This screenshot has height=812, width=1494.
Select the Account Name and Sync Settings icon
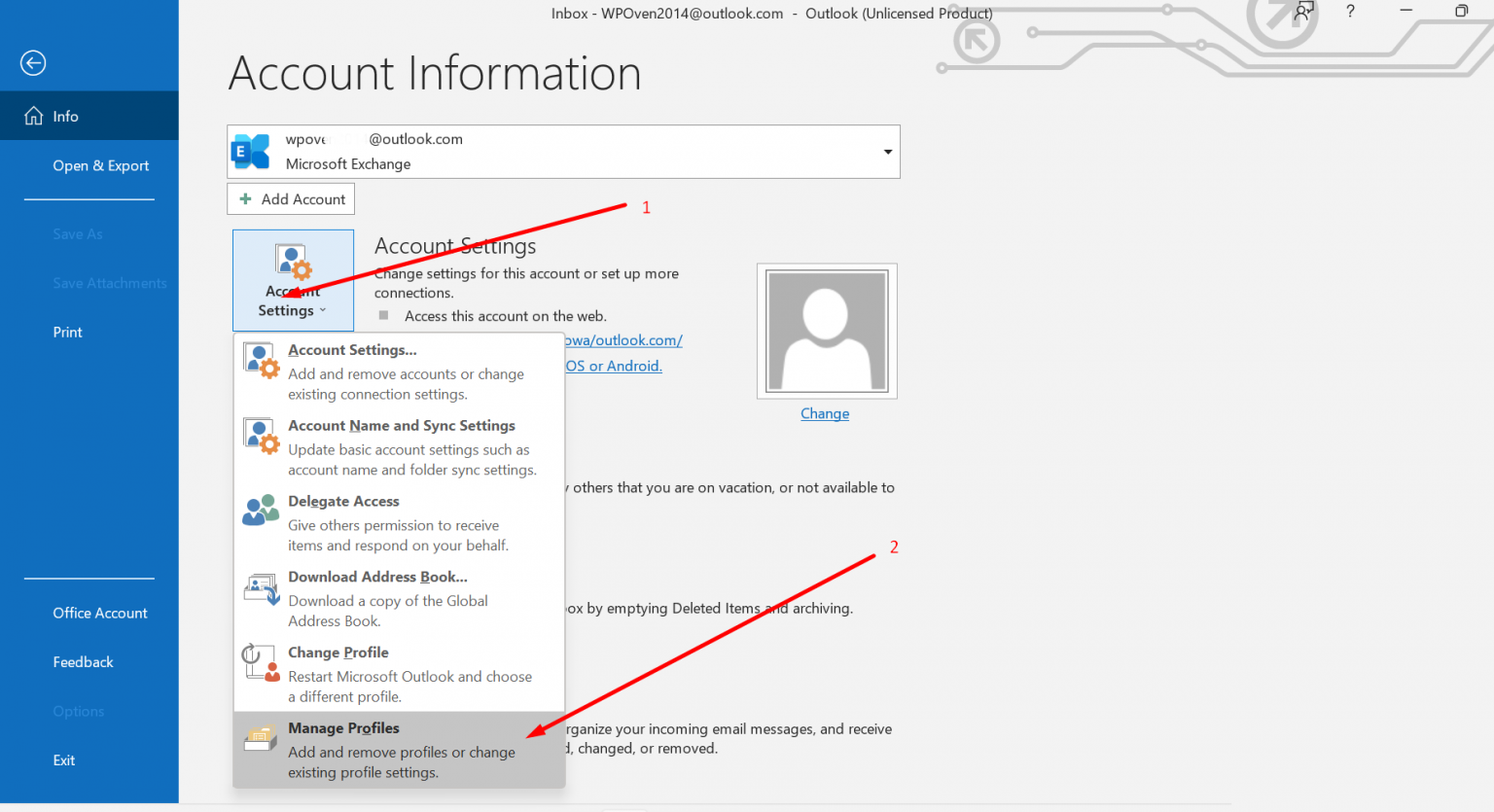[x=260, y=436]
